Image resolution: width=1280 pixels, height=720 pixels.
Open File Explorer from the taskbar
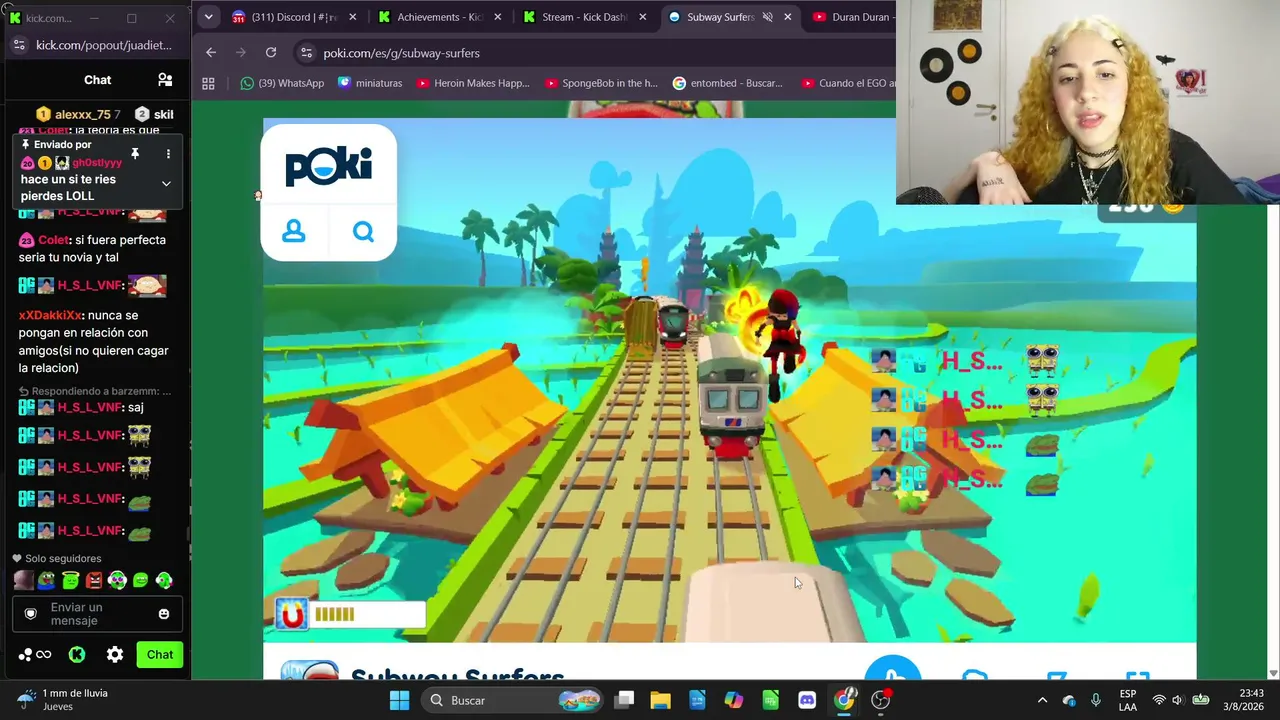tap(660, 700)
